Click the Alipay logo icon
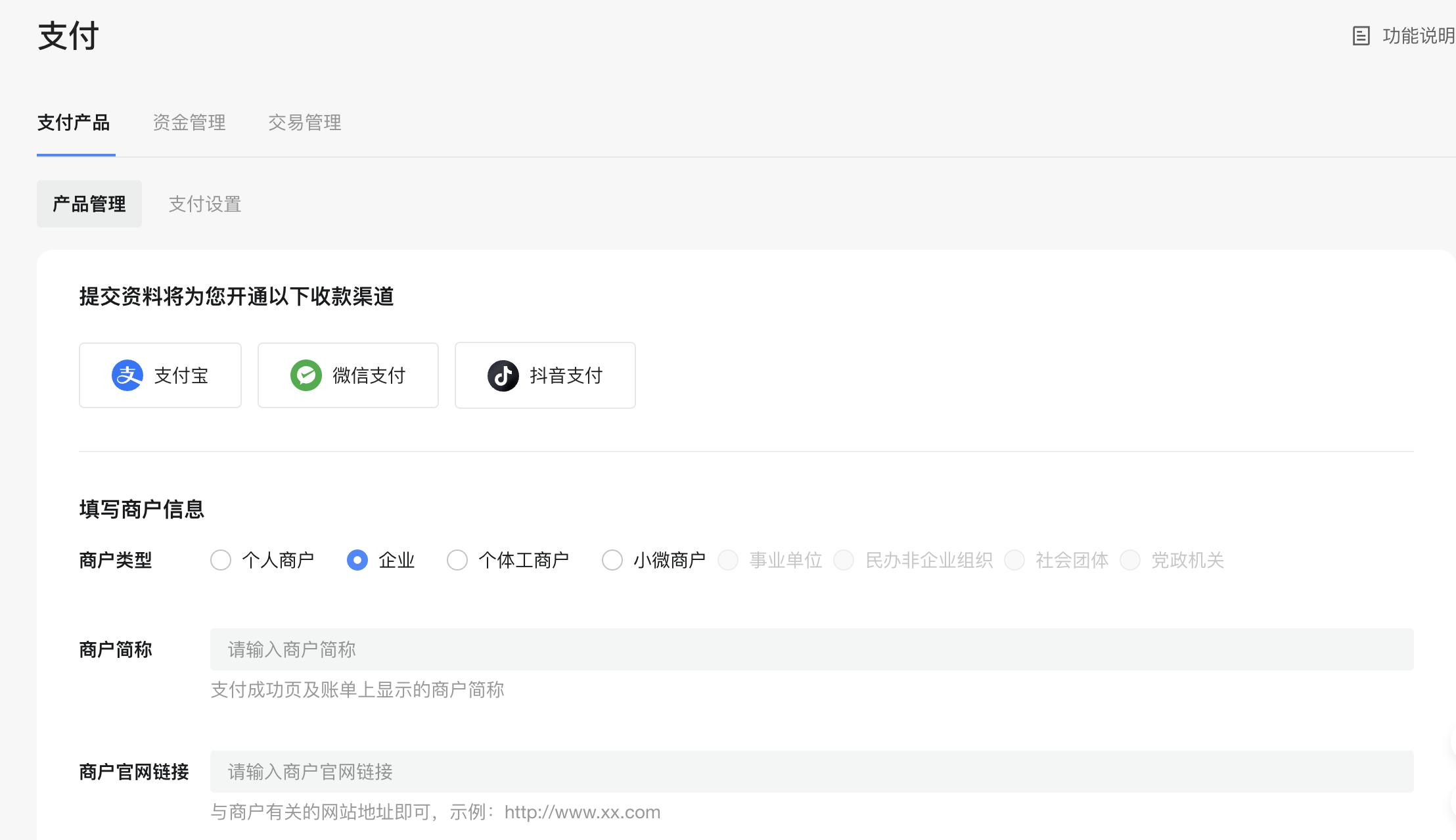The width and height of the screenshot is (1456, 840). click(127, 375)
